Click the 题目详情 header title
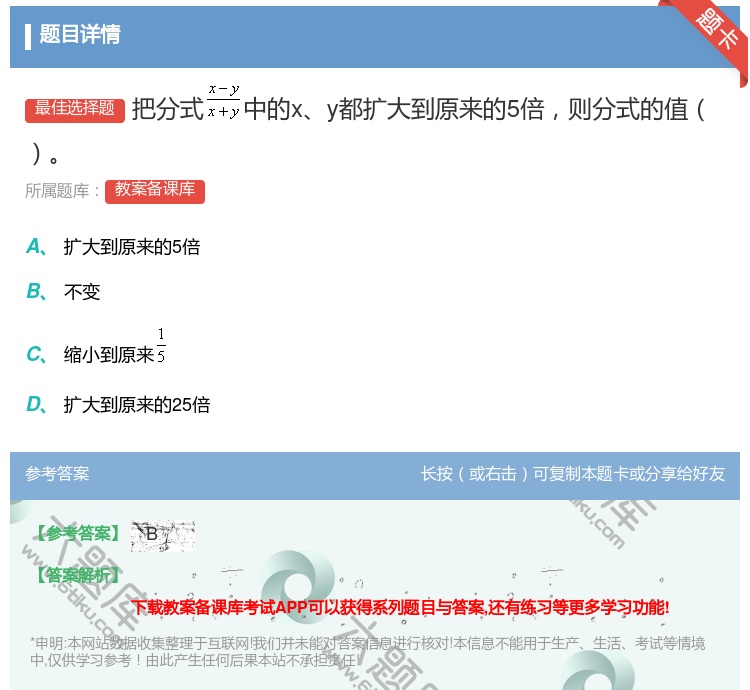The width and height of the screenshot is (750, 690). tap(80, 35)
